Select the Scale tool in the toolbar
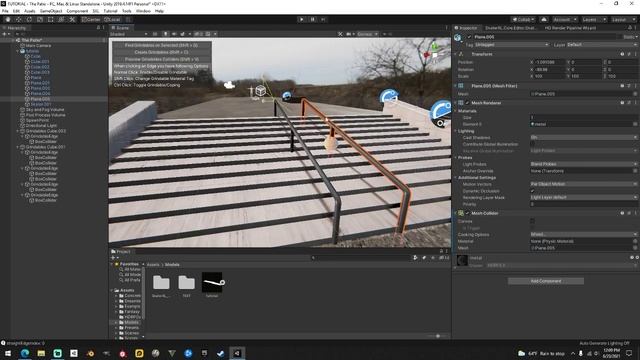The height and width of the screenshot is (360, 640). pyautogui.click(x=40, y=19)
